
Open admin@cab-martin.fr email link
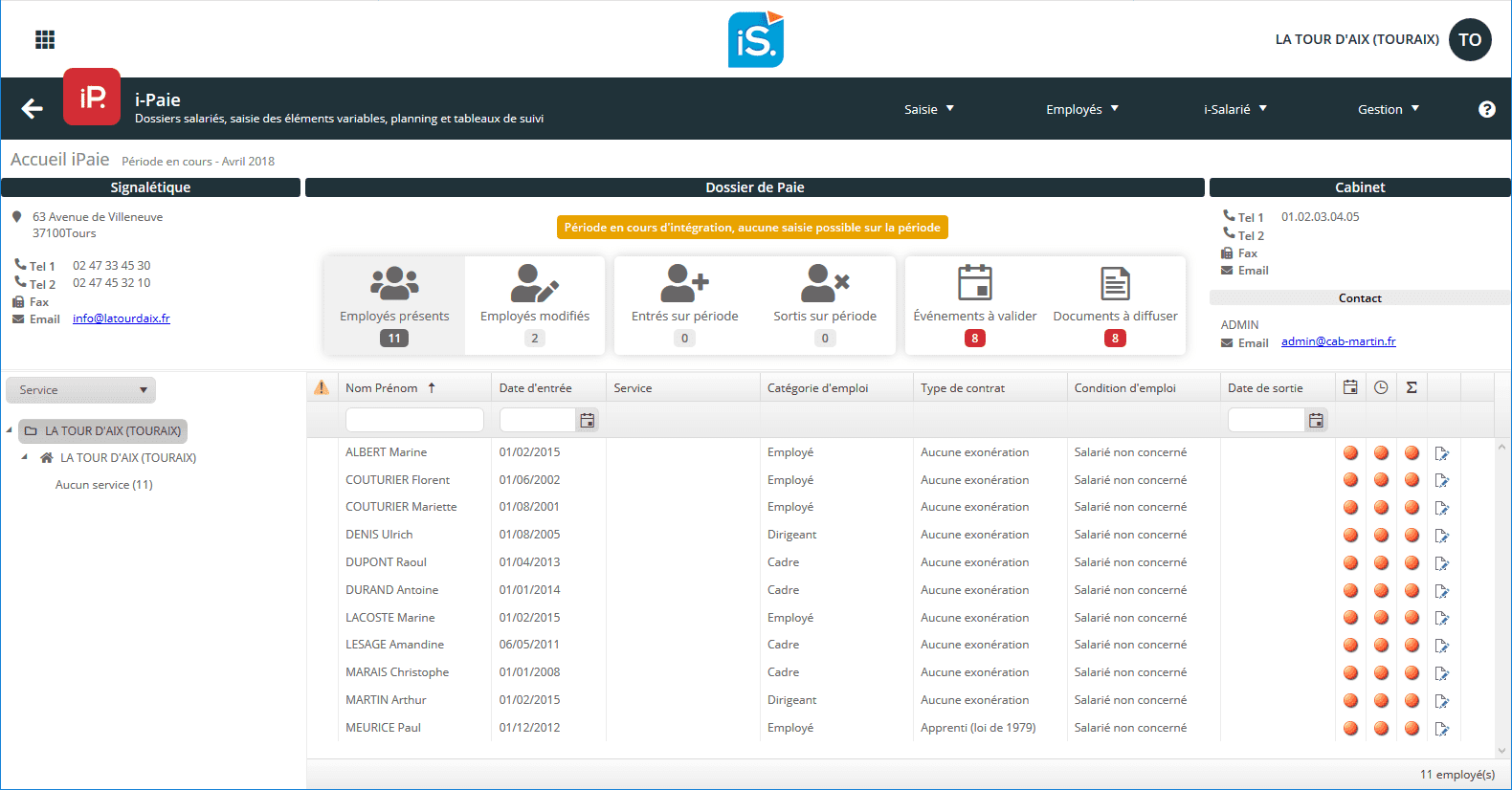[1338, 341]
